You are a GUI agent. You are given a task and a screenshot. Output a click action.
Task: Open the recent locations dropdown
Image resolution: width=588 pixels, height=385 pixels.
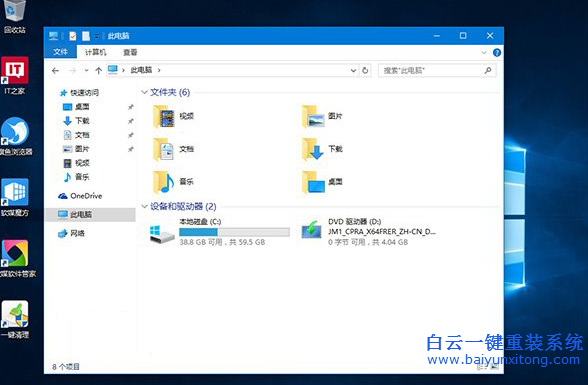[86, 70]
